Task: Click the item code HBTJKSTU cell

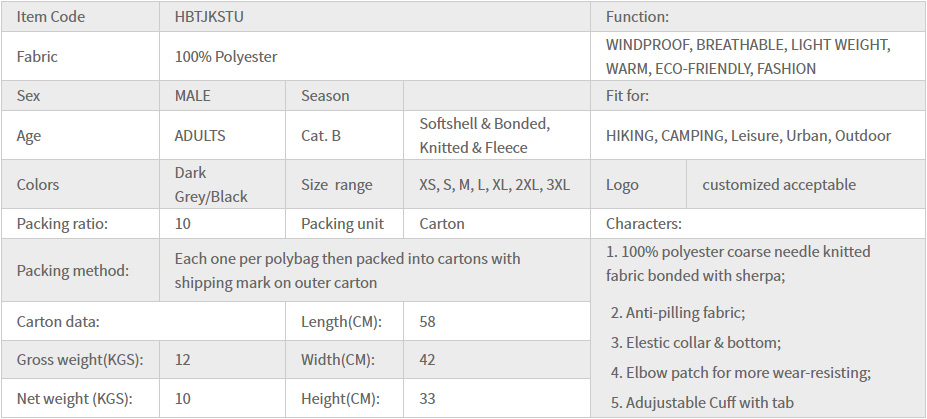Action: point(213,17)
